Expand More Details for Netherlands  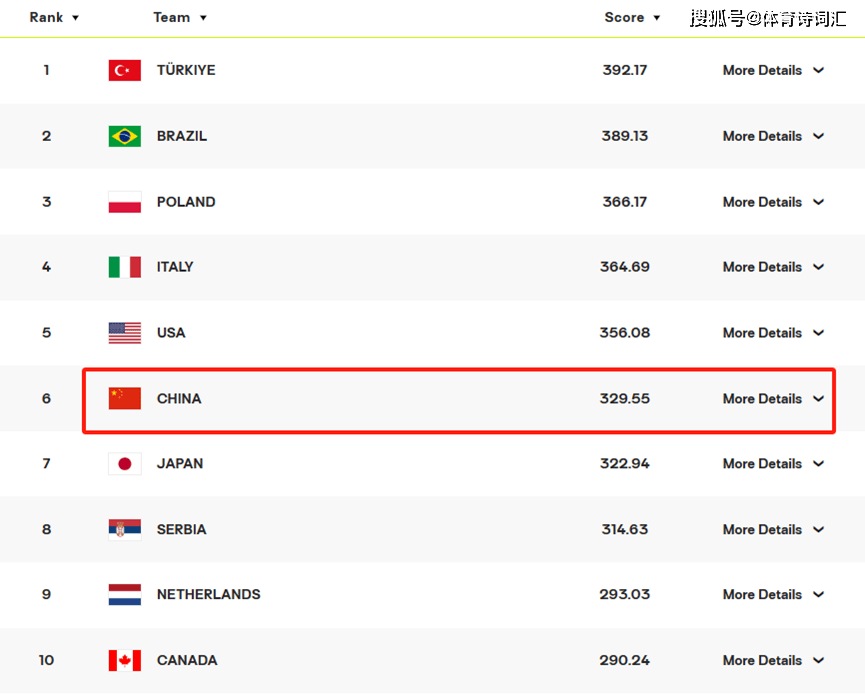773,594
